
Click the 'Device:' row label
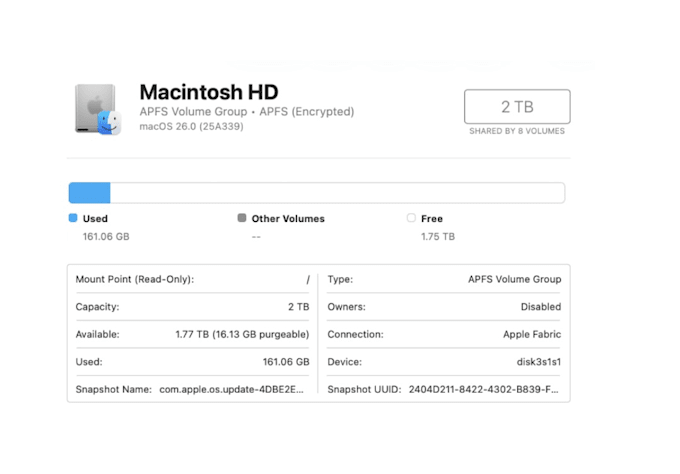(344, 362)
